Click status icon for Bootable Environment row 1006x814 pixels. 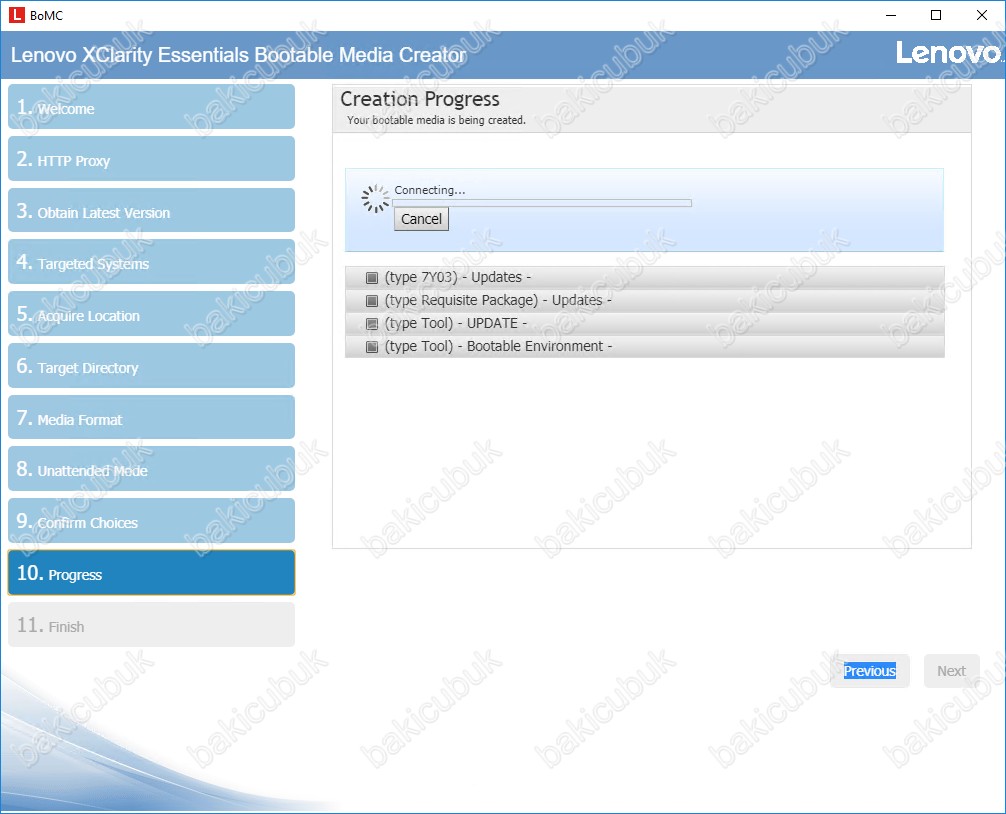(371, 347)
